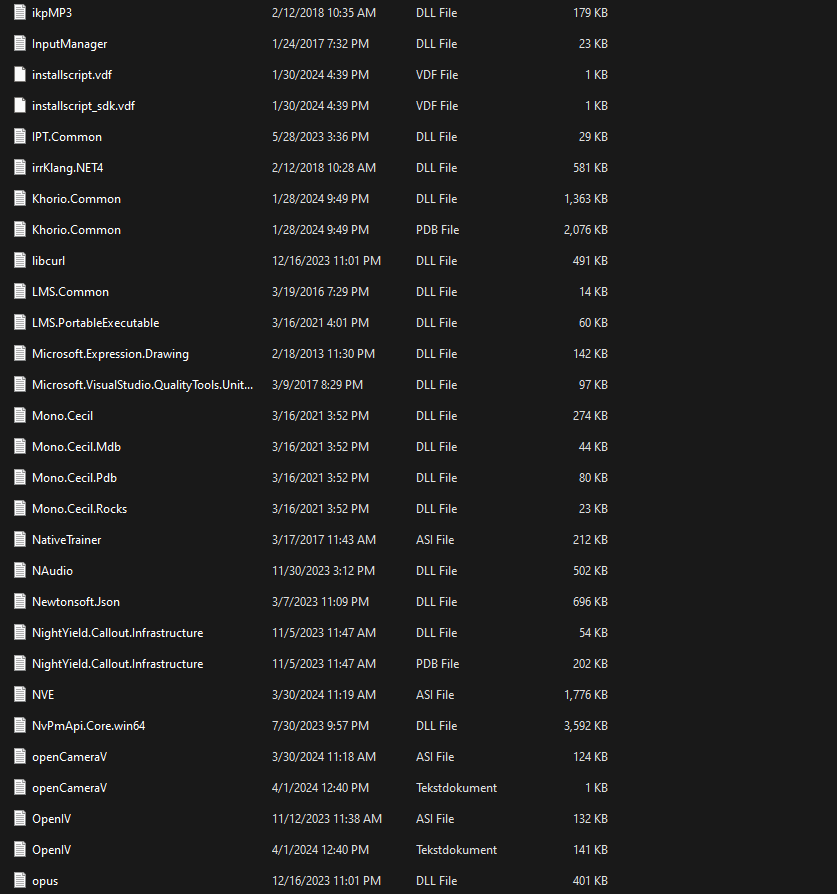
Task: Click the InputManager file icon
Action: click(20, 44)
